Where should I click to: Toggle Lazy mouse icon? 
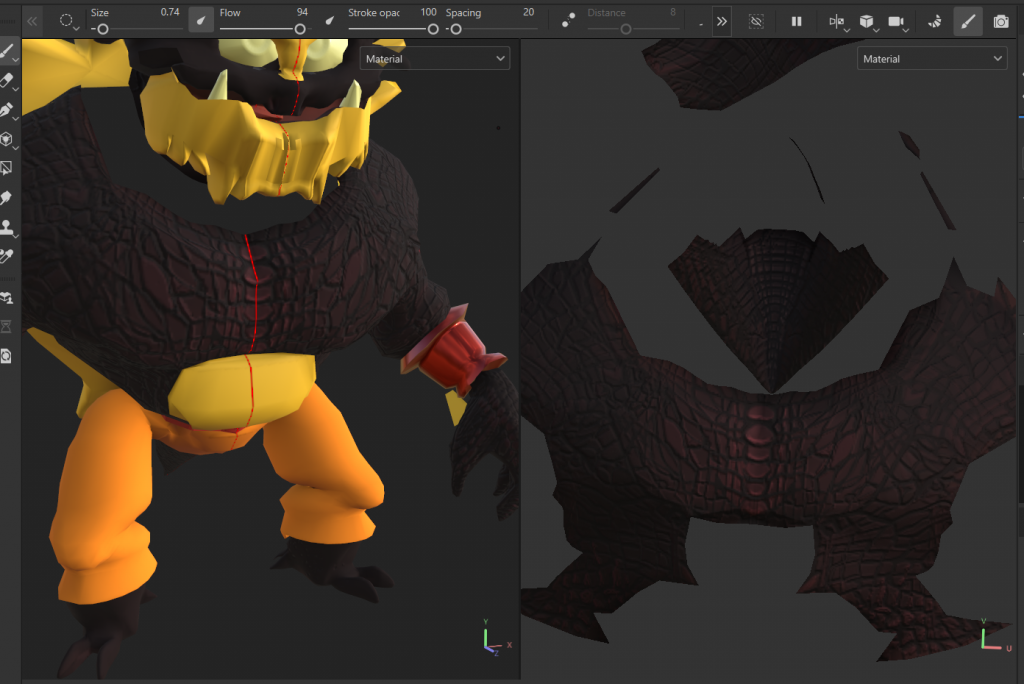[x=569, y=21]
